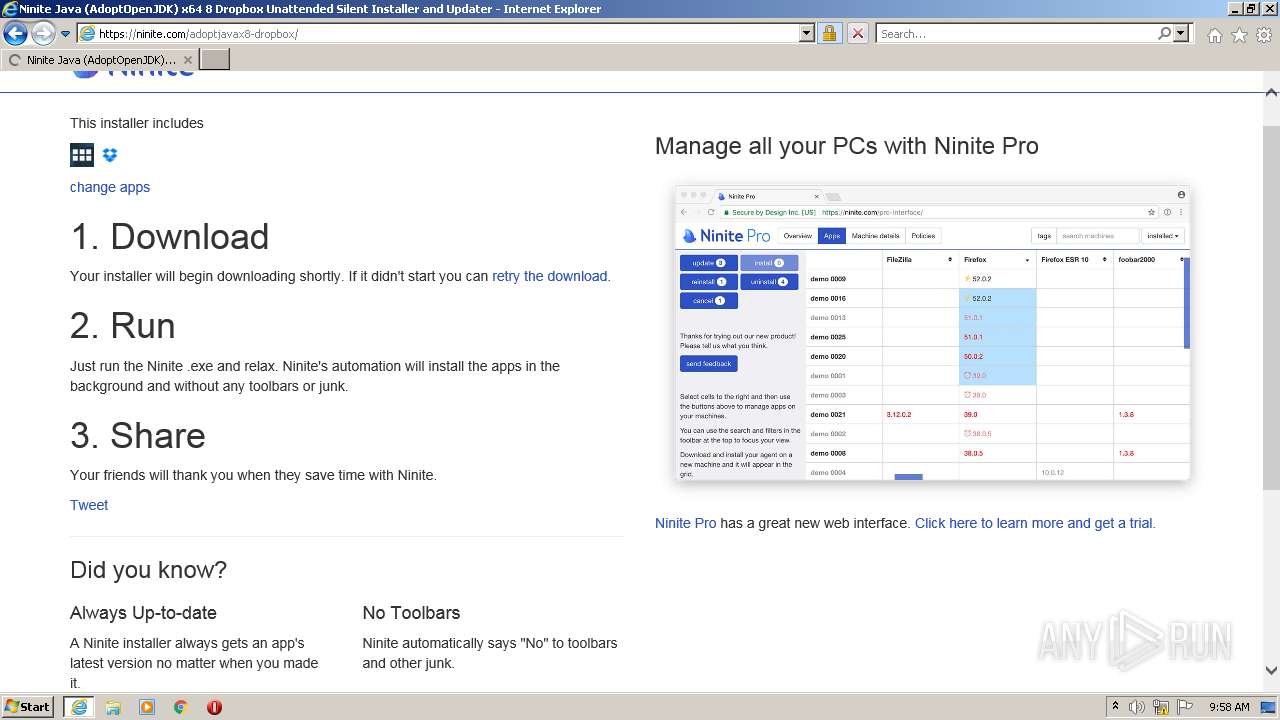Open a new blank tab

click(215, 59)
